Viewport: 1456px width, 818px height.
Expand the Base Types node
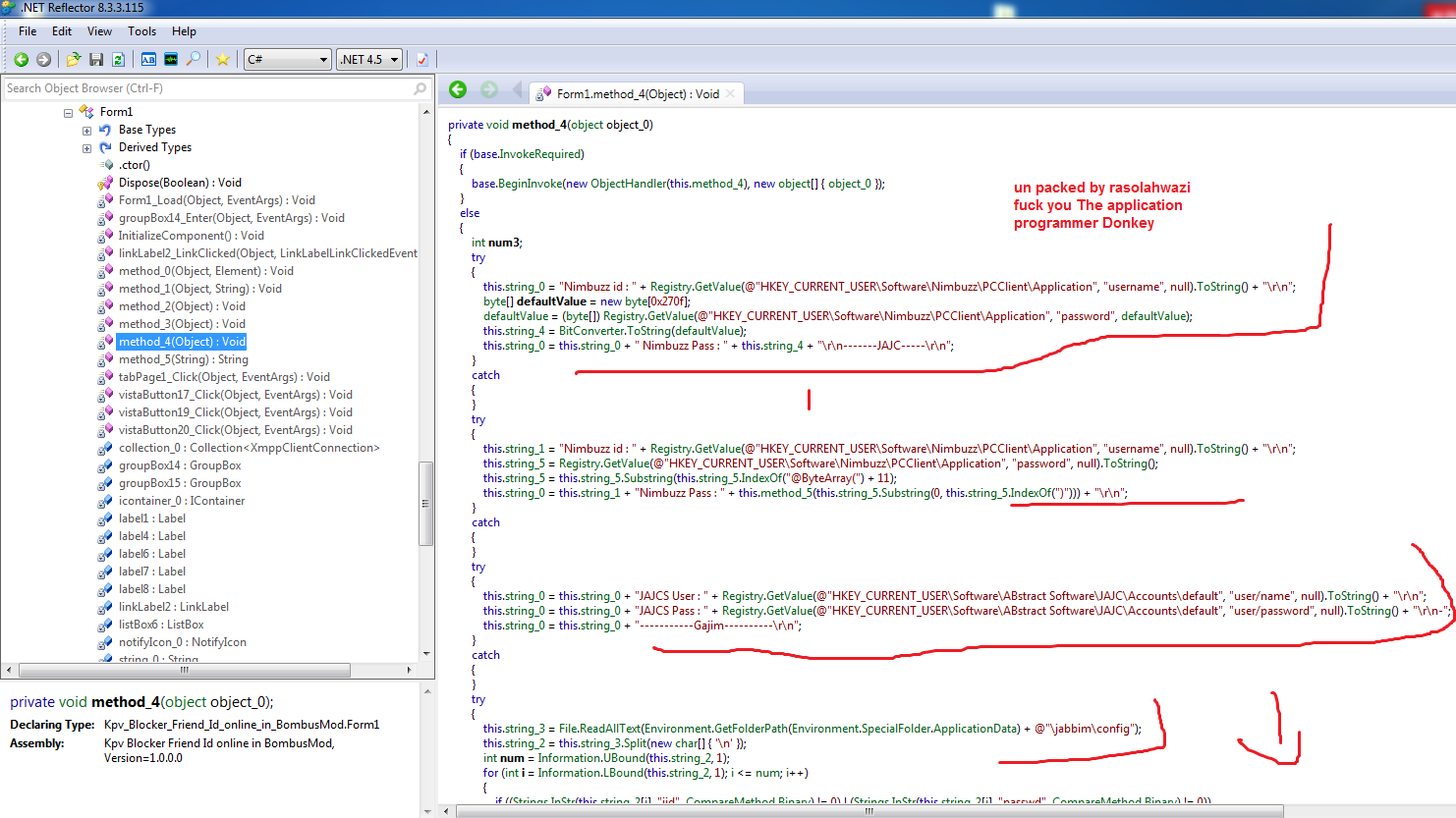click(x=86, y=131)
